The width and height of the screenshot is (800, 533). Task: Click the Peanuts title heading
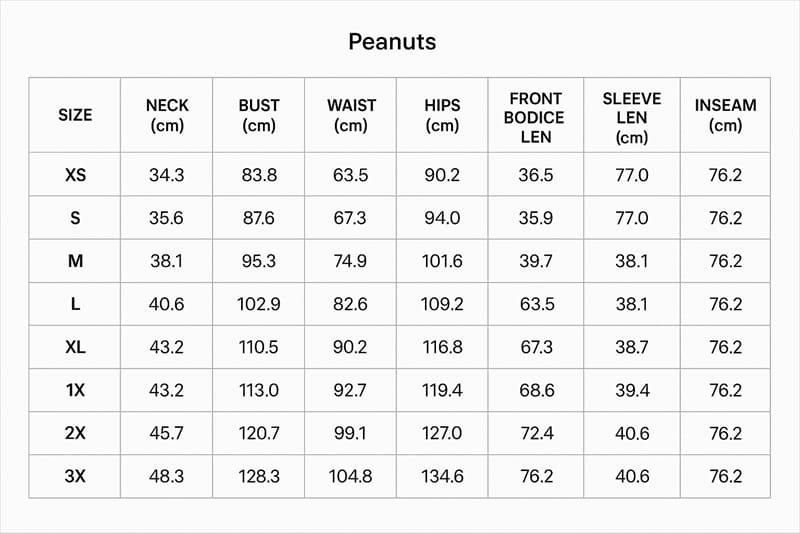392,42
